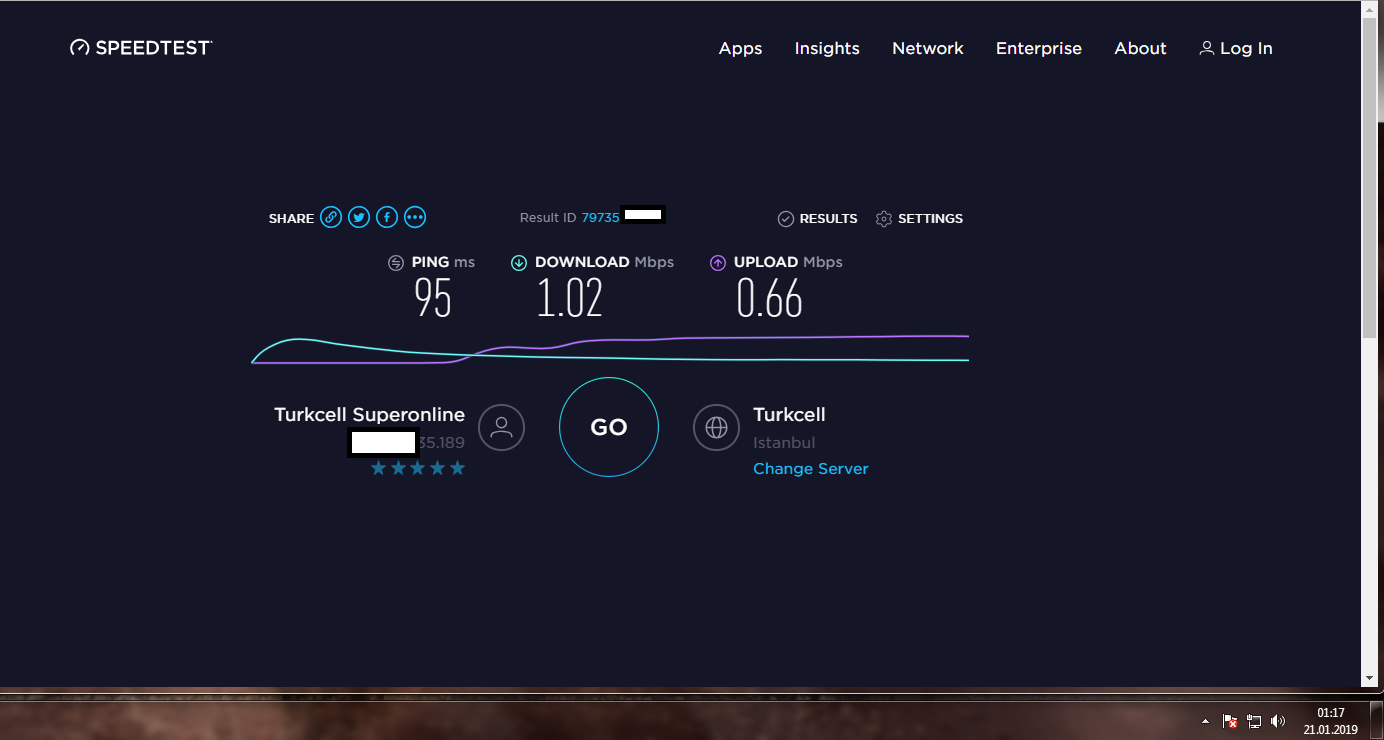Click the Log In link
Image resolution: width=1384 pixels, height=740 pixels.
pyautogui.click(x=1246, y=48)
